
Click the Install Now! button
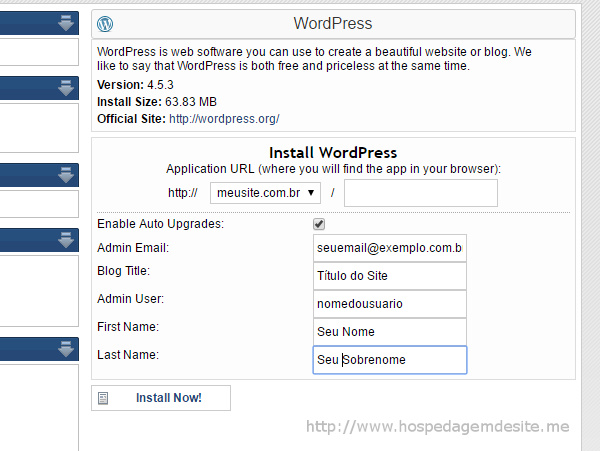tap(161, 398)
